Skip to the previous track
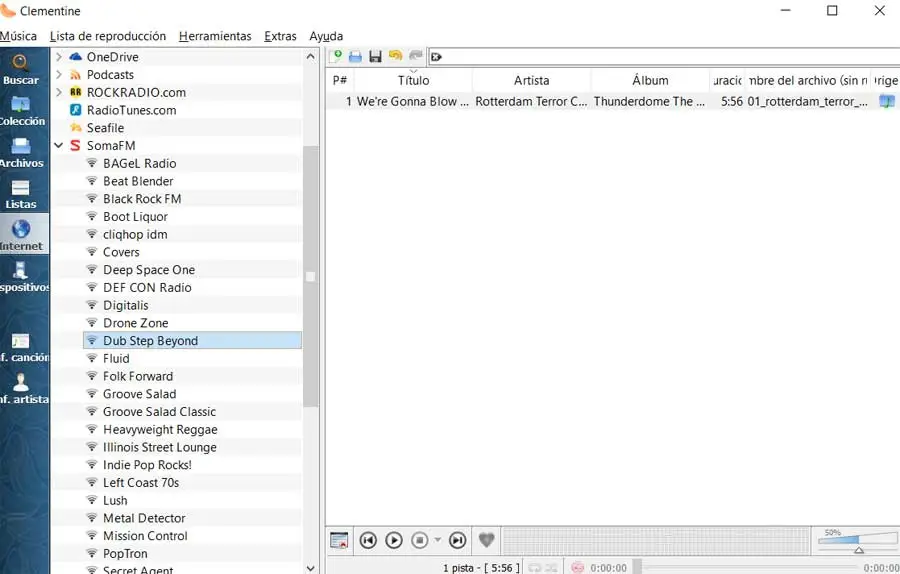Screen dimensions: 900x574 coord(368,540)
